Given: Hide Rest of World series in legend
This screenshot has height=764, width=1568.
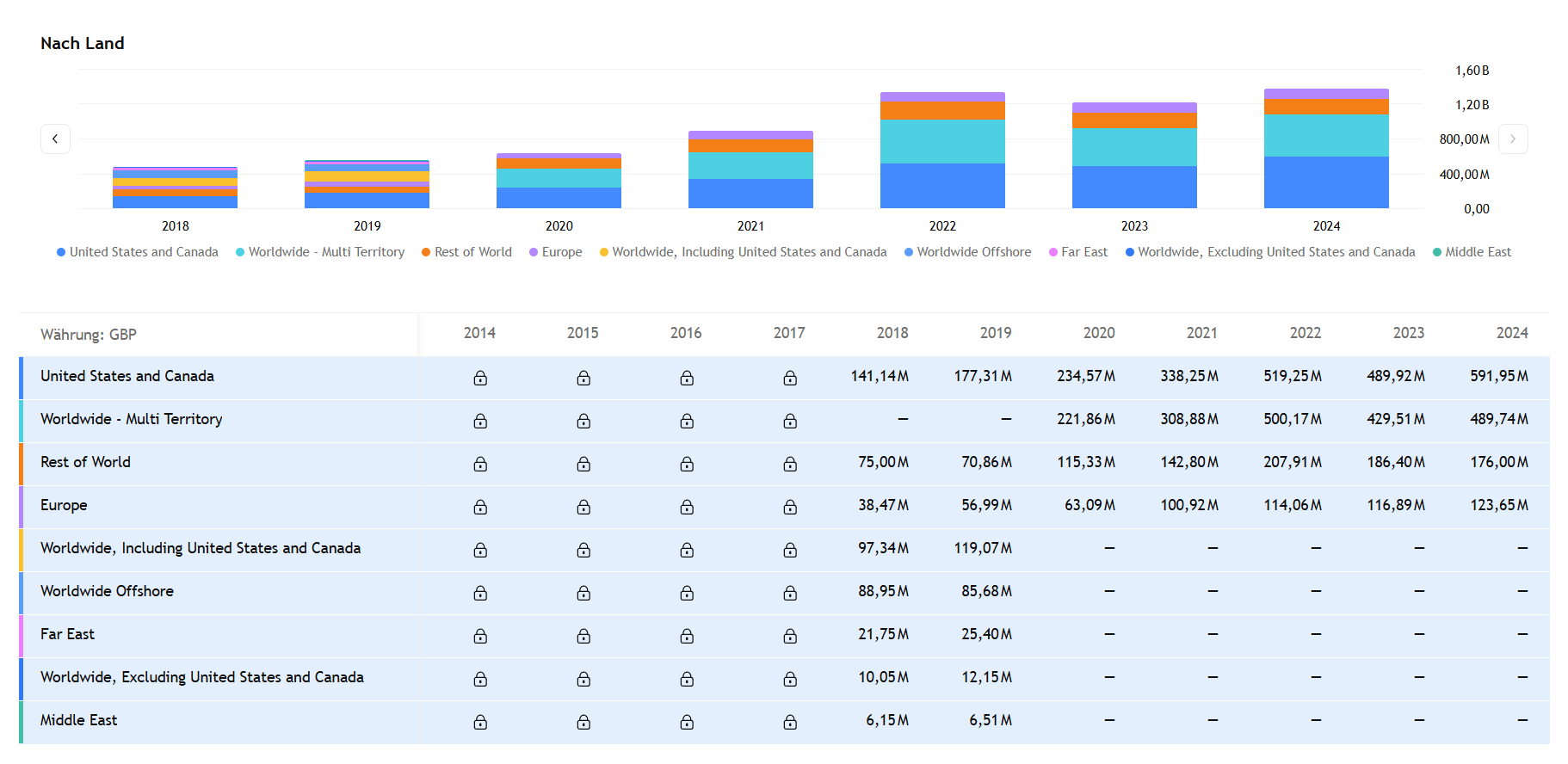Looking at the screenshot, I should (x=466, y=252).
